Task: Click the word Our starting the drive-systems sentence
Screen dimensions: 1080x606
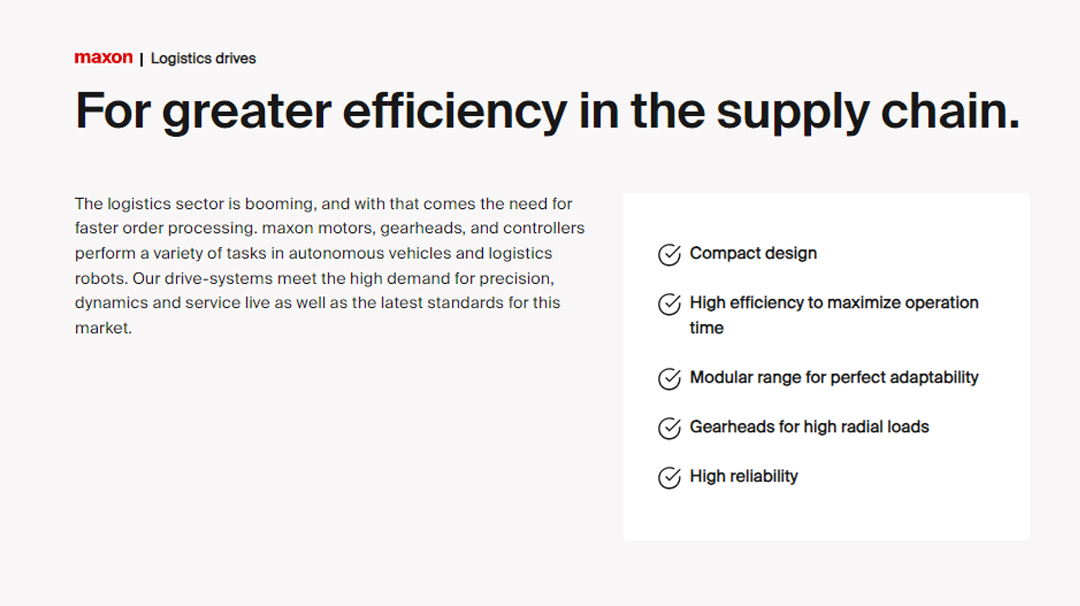Action: click(146, 278)
